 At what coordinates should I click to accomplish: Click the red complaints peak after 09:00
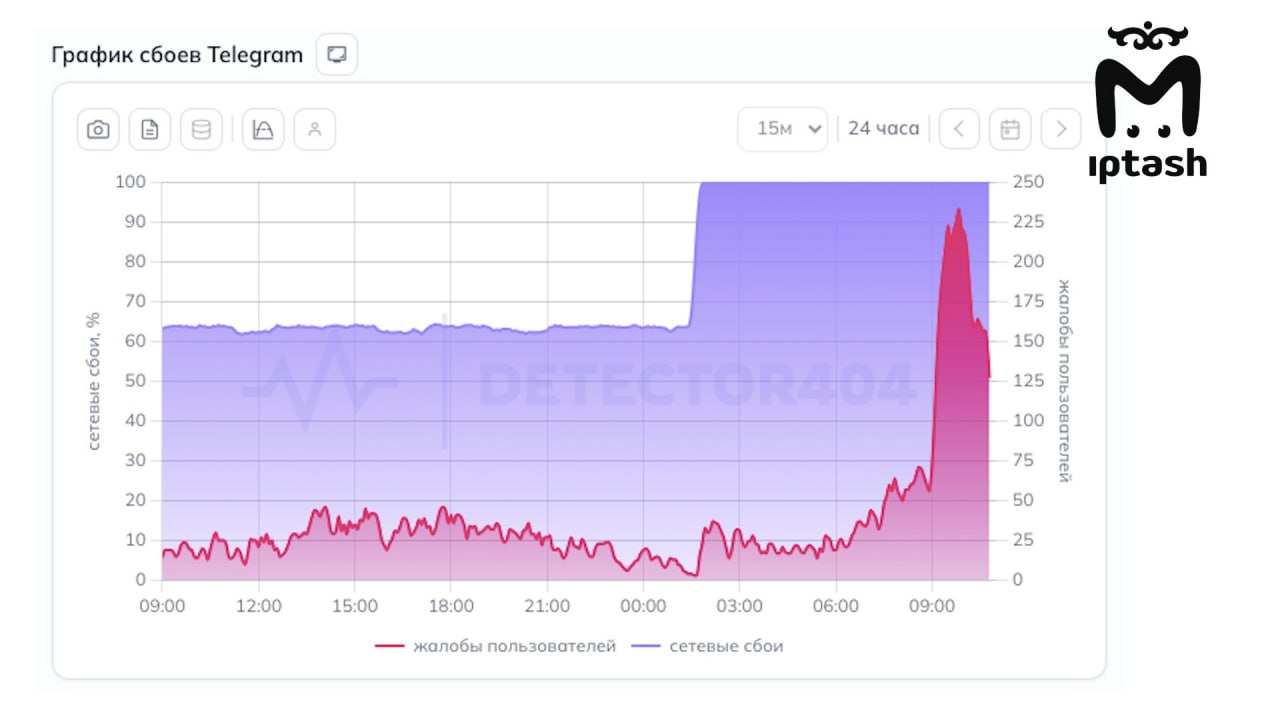pos(958,210)
